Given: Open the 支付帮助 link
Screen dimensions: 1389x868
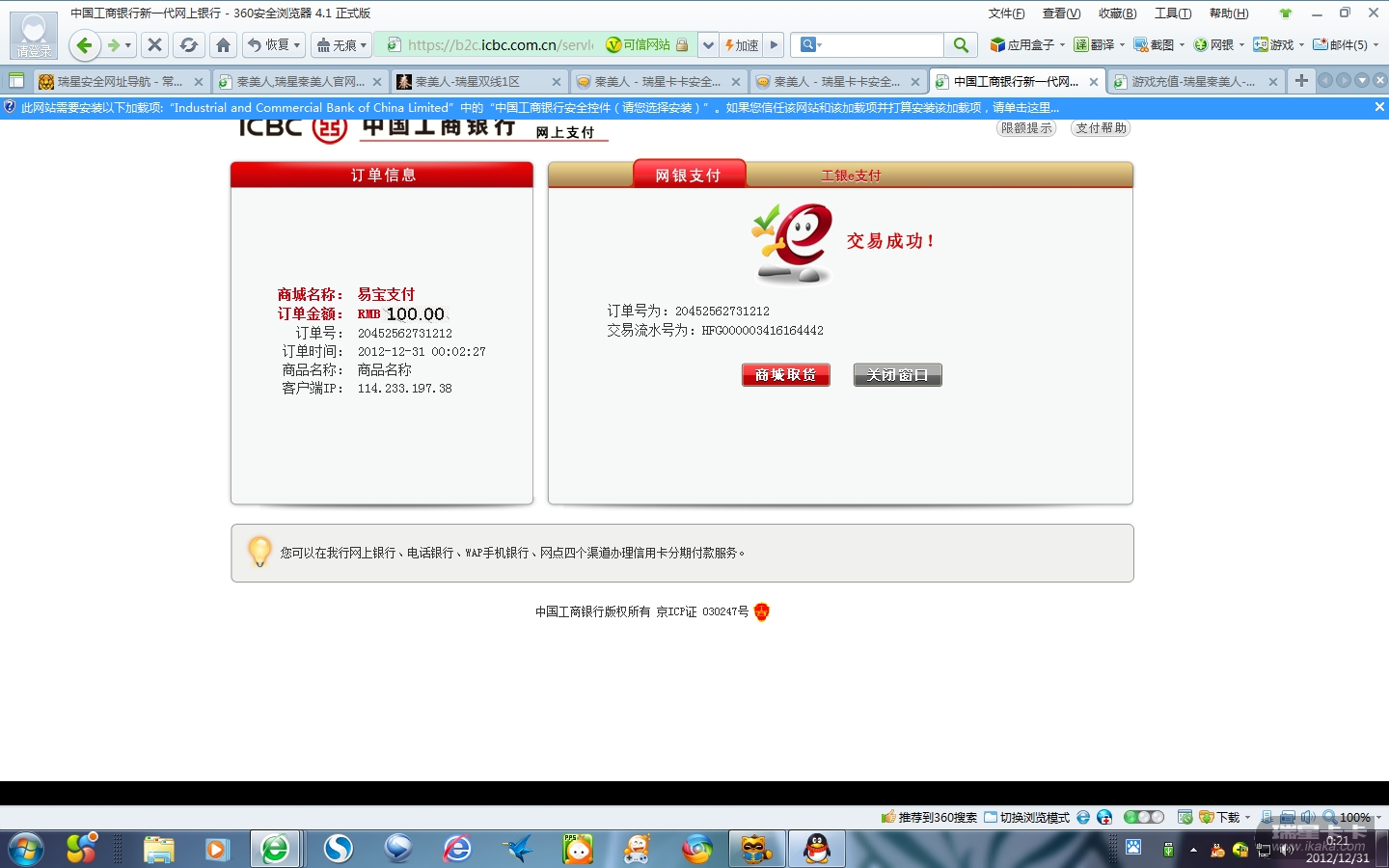Looking at the screenshot, I should pos(1101,128).
